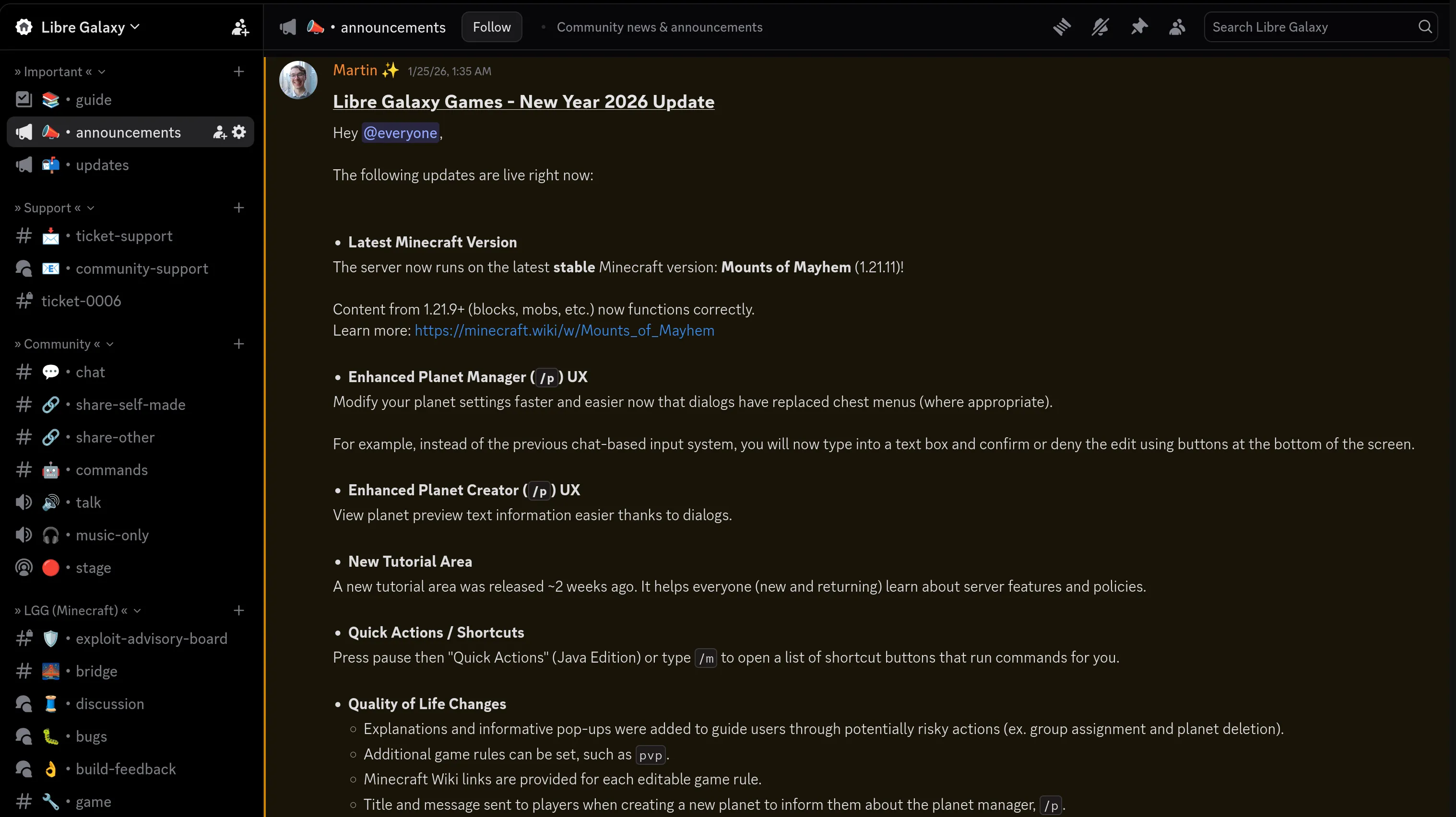Open the chat channel
Screen dimensions: 1456x817
[x=130, y=372]
